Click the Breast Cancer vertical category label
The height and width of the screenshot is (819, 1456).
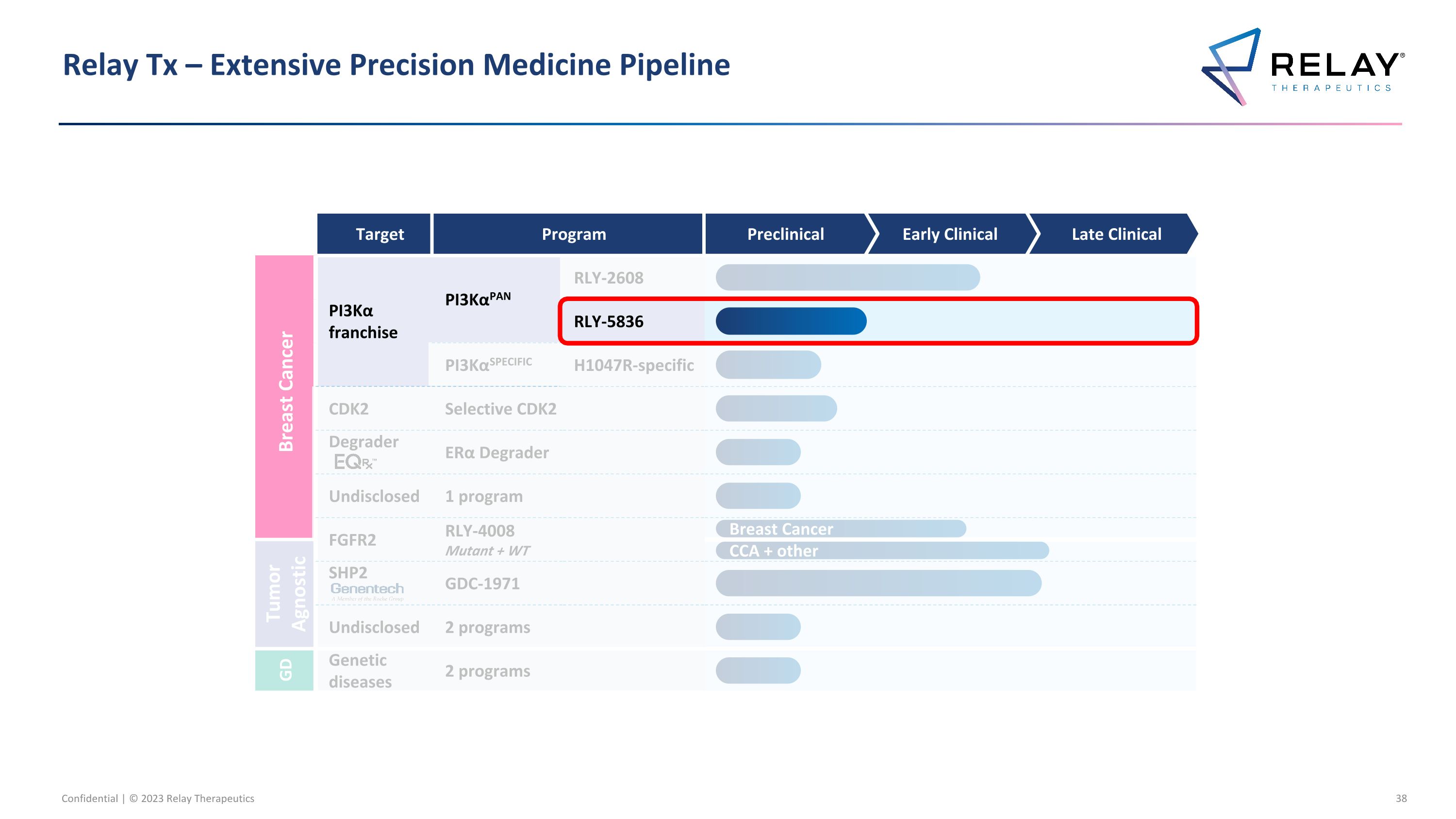[284, 396]
